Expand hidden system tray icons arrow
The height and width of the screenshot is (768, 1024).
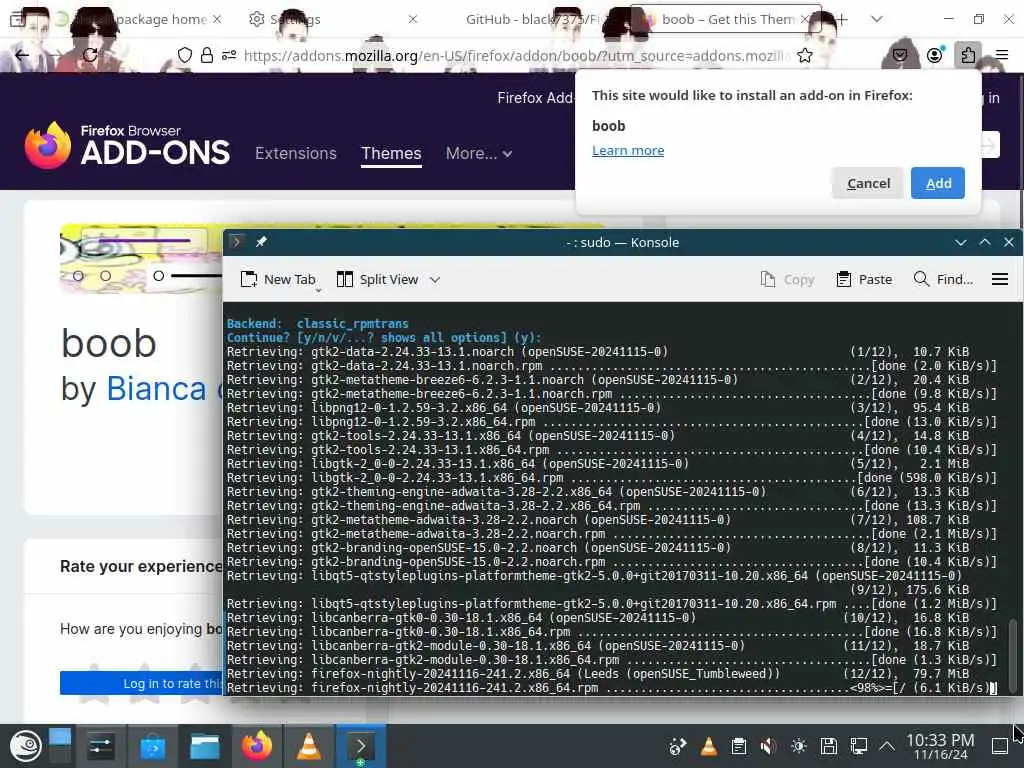pyautogui.click(x=887, y=746)
